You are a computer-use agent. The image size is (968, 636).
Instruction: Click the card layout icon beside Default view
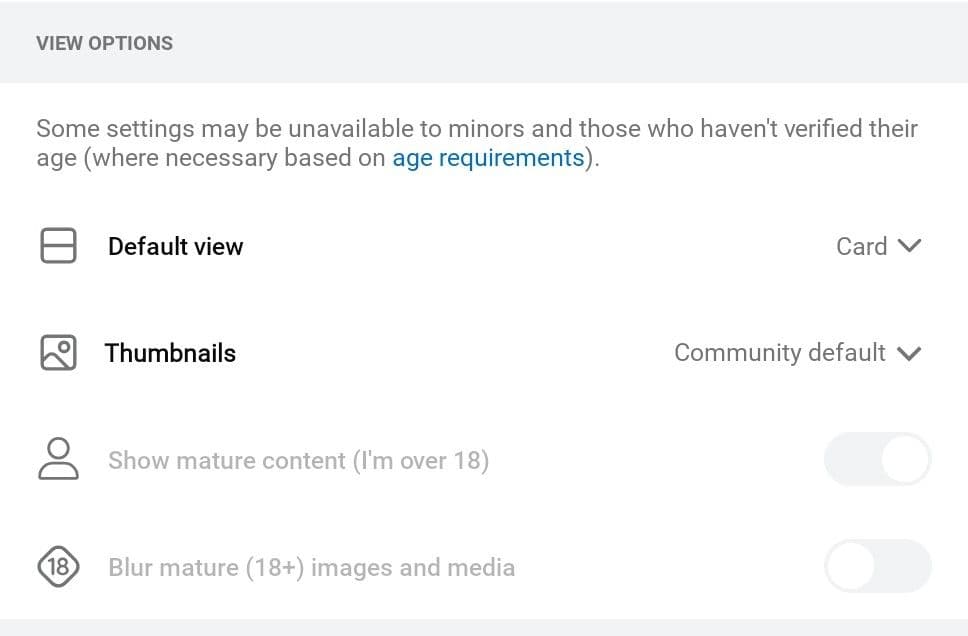pos(58,246)
